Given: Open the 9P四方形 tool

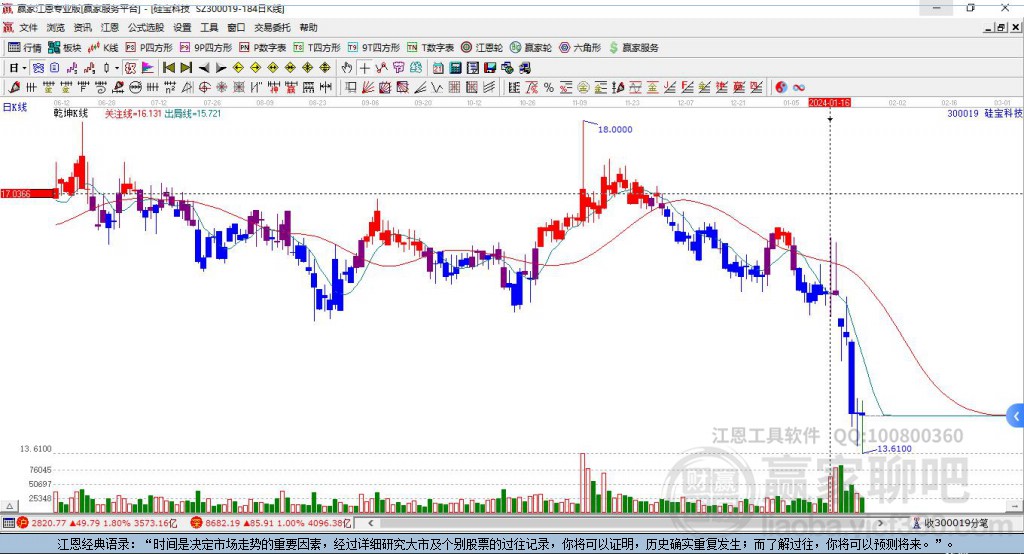Looking at the screenshot, I should click(206, 48).
